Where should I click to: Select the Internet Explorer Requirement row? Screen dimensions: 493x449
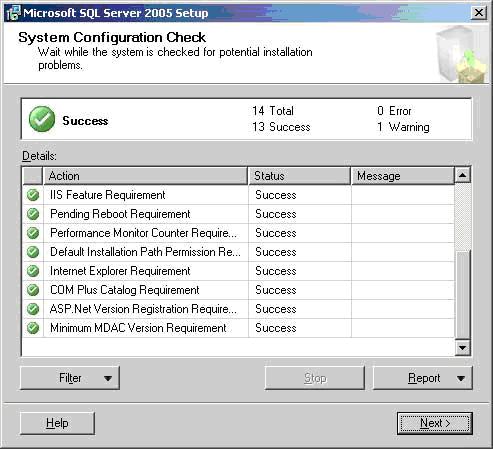[238, 271]
